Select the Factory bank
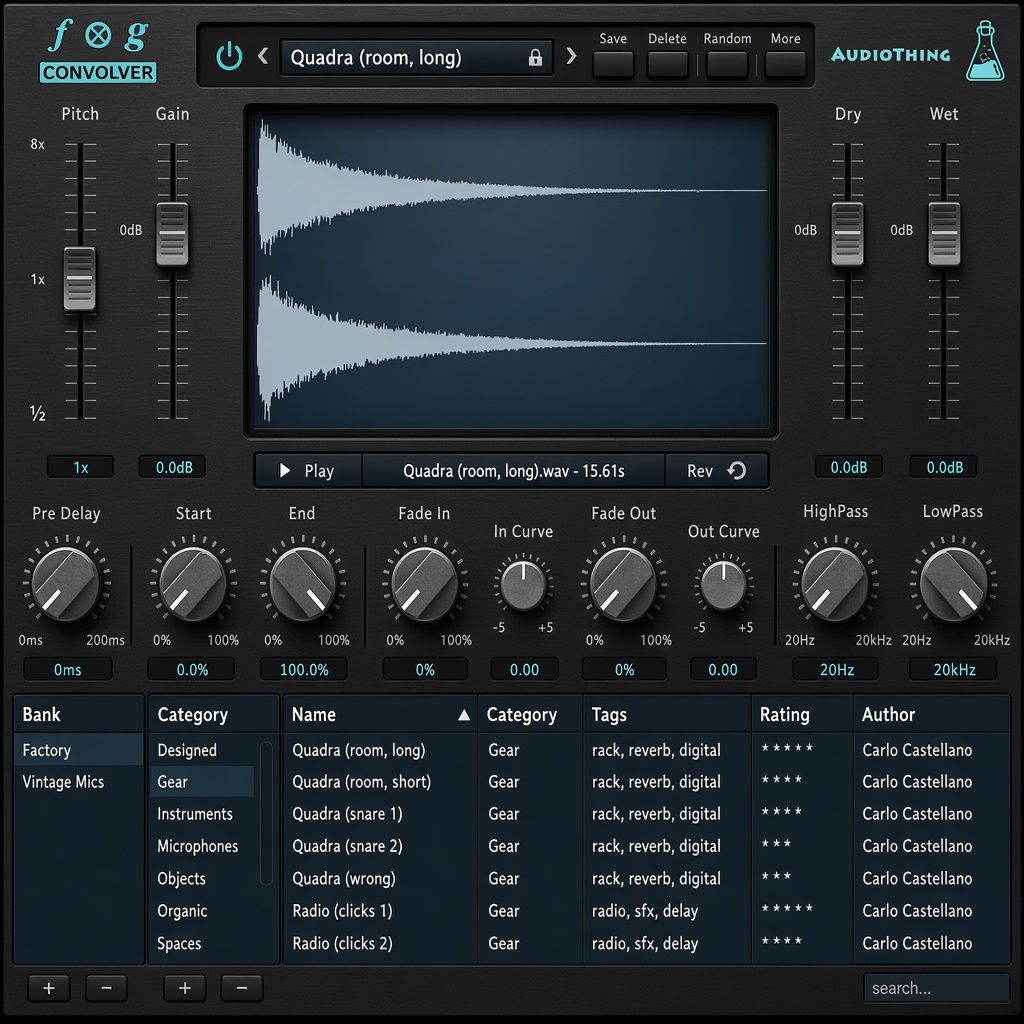 point(78,750)
